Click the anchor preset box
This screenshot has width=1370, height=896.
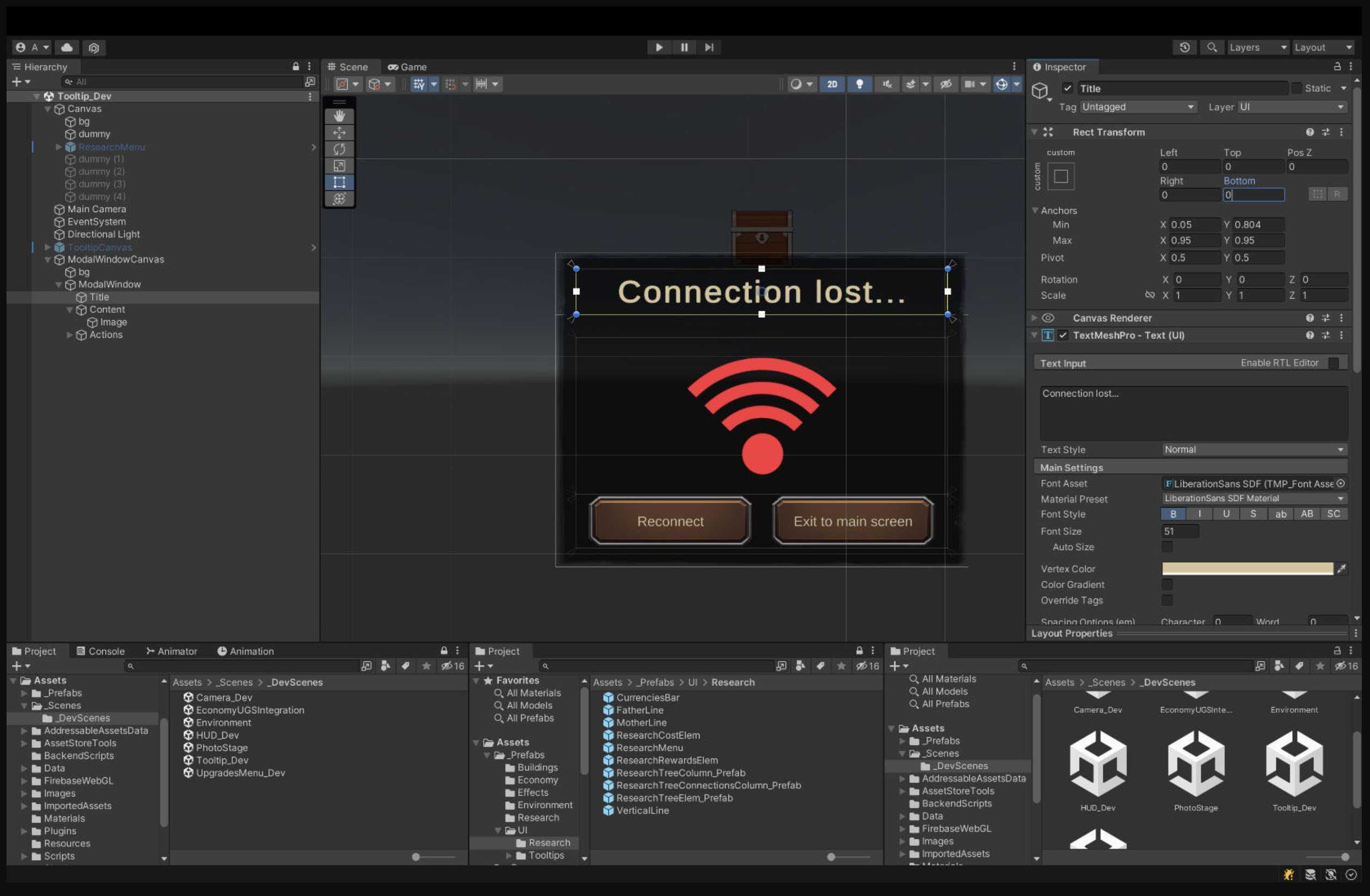(1061, 176)
